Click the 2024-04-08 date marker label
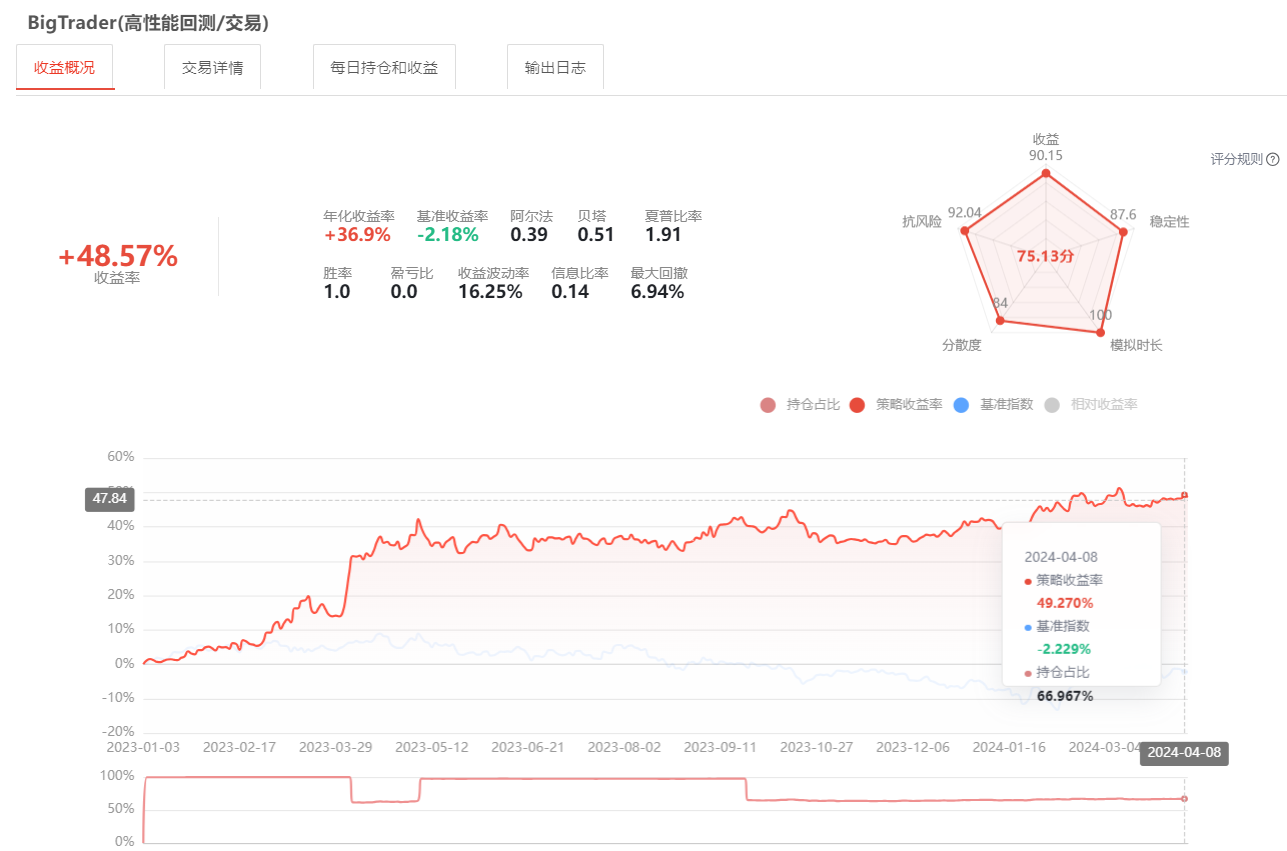Image resolution: width=1287 pixels, height=851 pixels. (x=1184, y=754)
